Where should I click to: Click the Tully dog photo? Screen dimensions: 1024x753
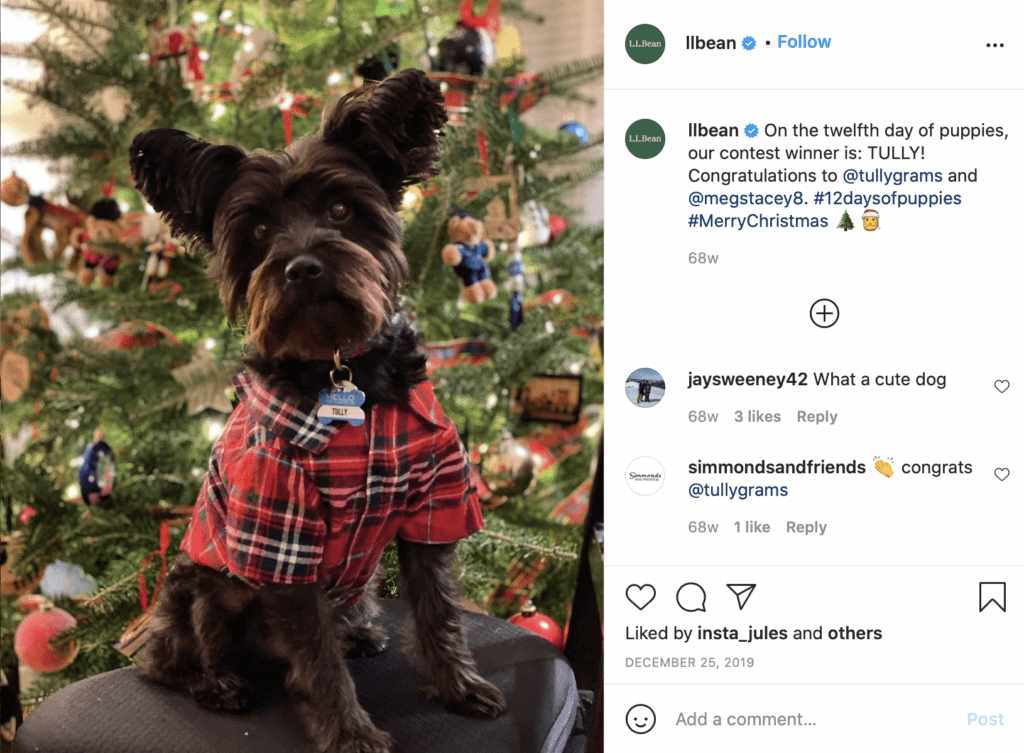302,376
